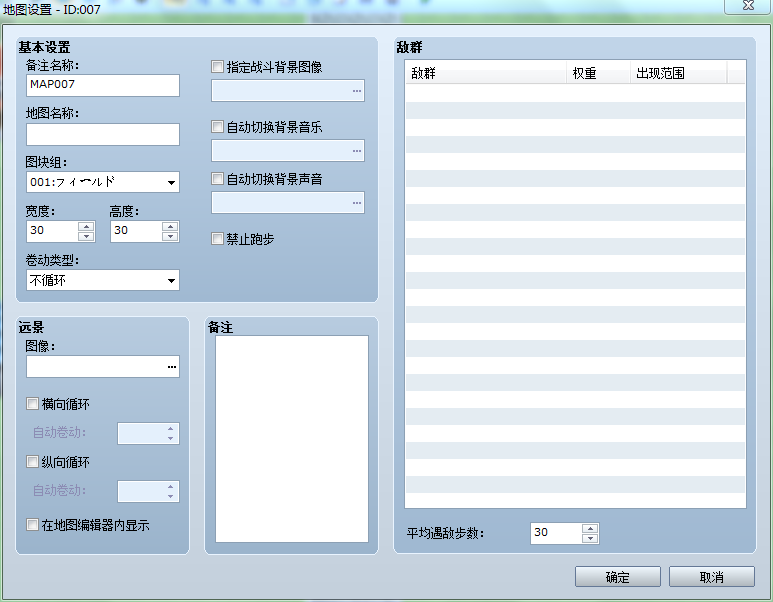Close the 地图设置 dialog window
This screenshot has width=773, height=602.
(748, 6)
